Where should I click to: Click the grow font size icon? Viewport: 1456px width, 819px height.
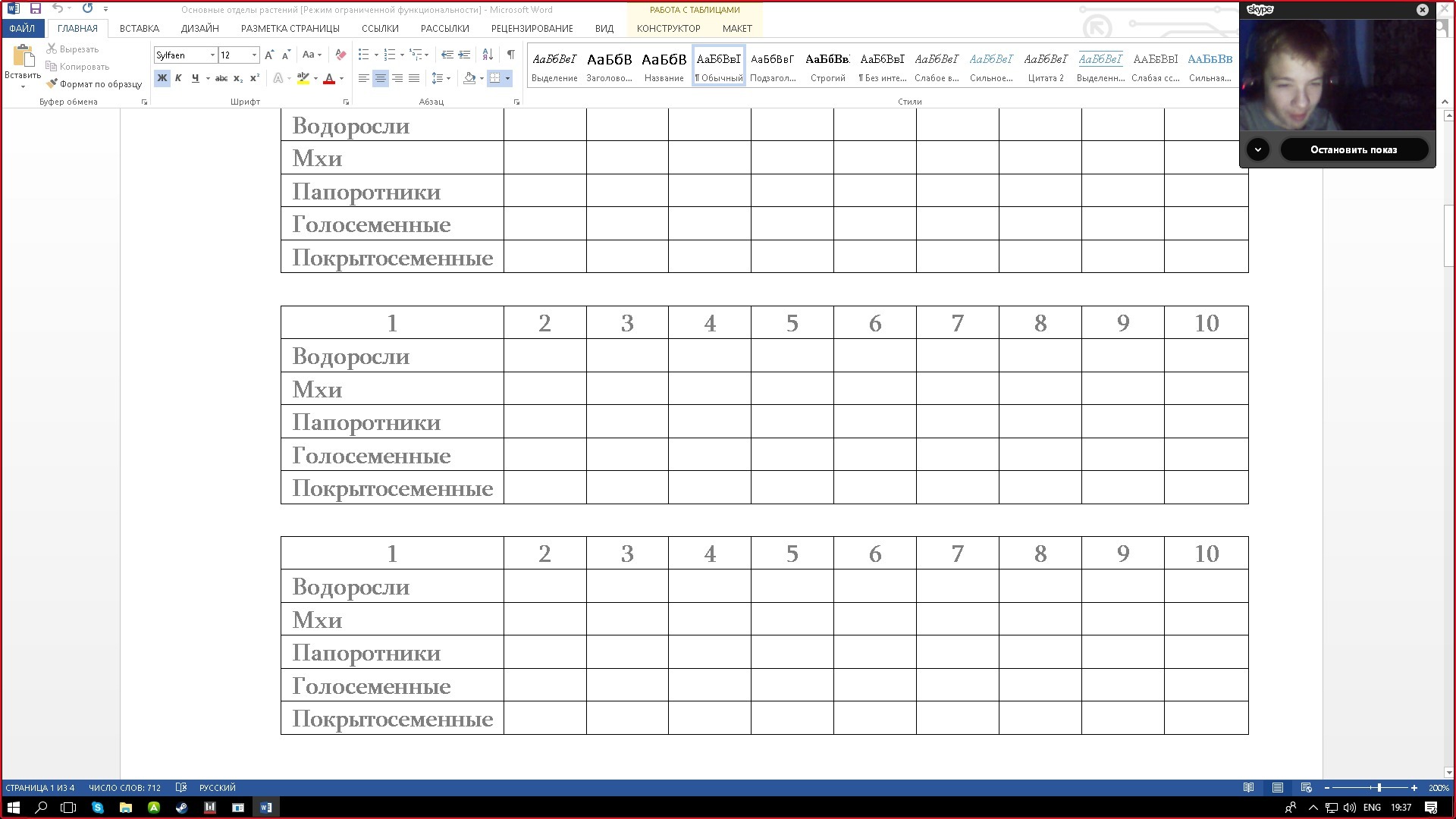click(269, 55)
